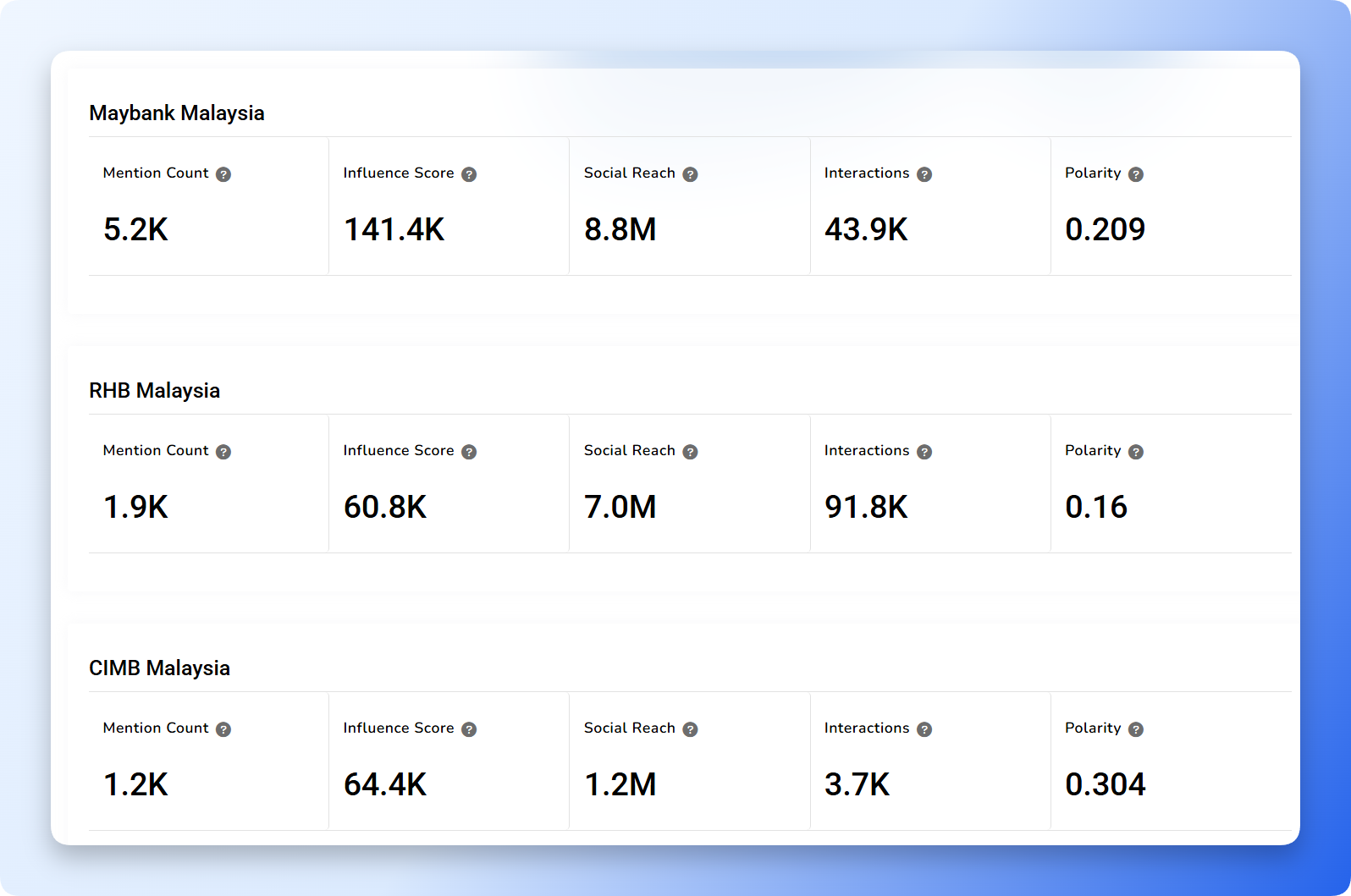Show tooltip for CIMB Interactions
The image size is (1351, 896).
pos(924,729)
